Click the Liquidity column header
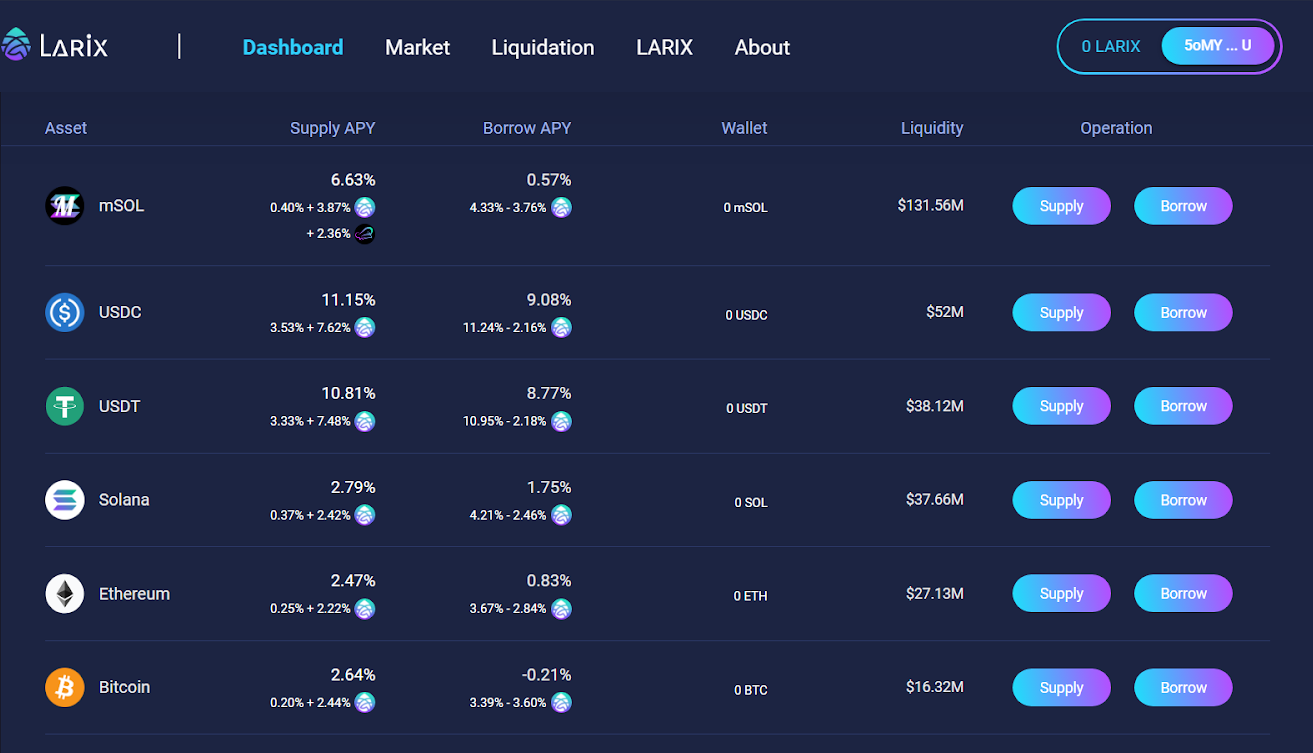 [x=932, y=128]
